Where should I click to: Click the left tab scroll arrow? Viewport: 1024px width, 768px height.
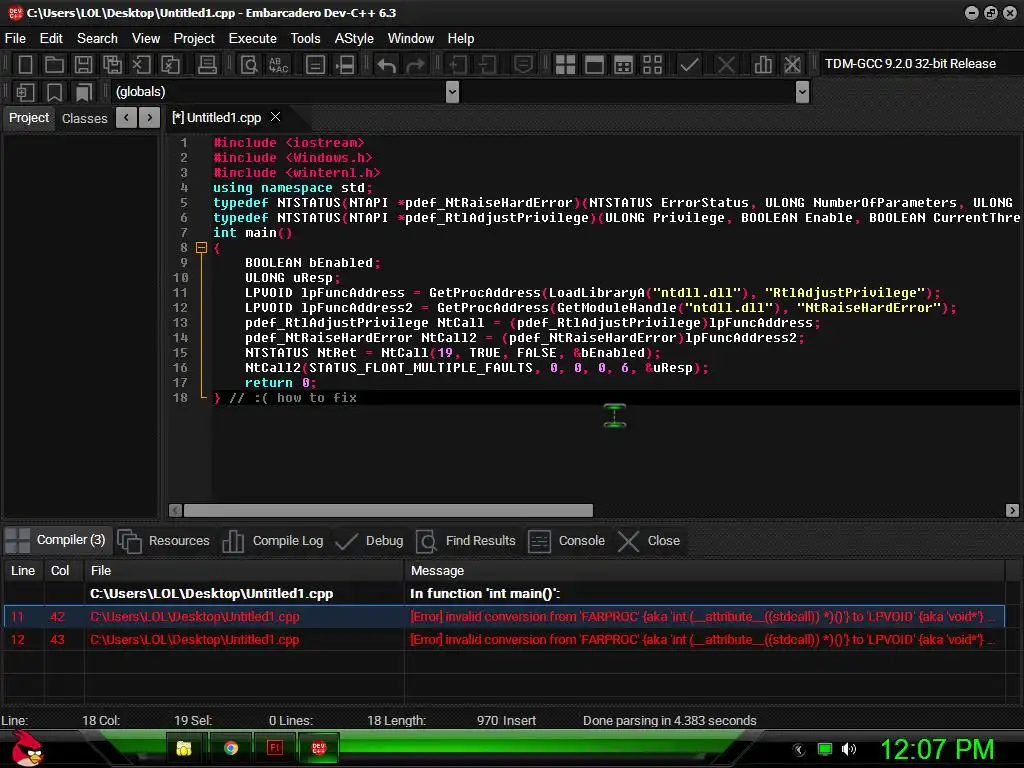coord(127,118)
